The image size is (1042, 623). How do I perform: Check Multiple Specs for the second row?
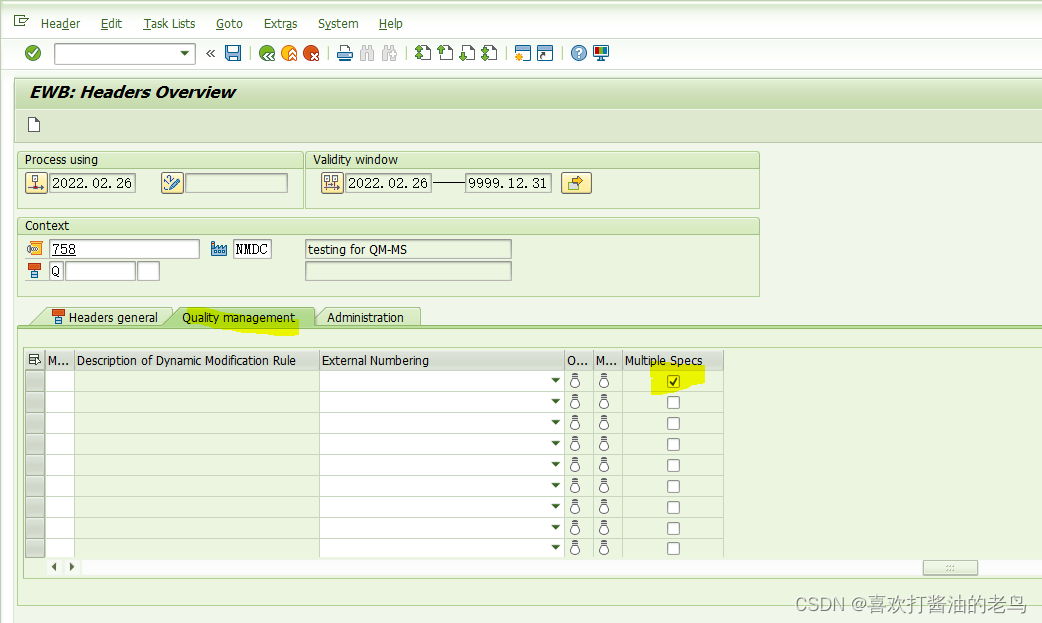coord(673,401)
